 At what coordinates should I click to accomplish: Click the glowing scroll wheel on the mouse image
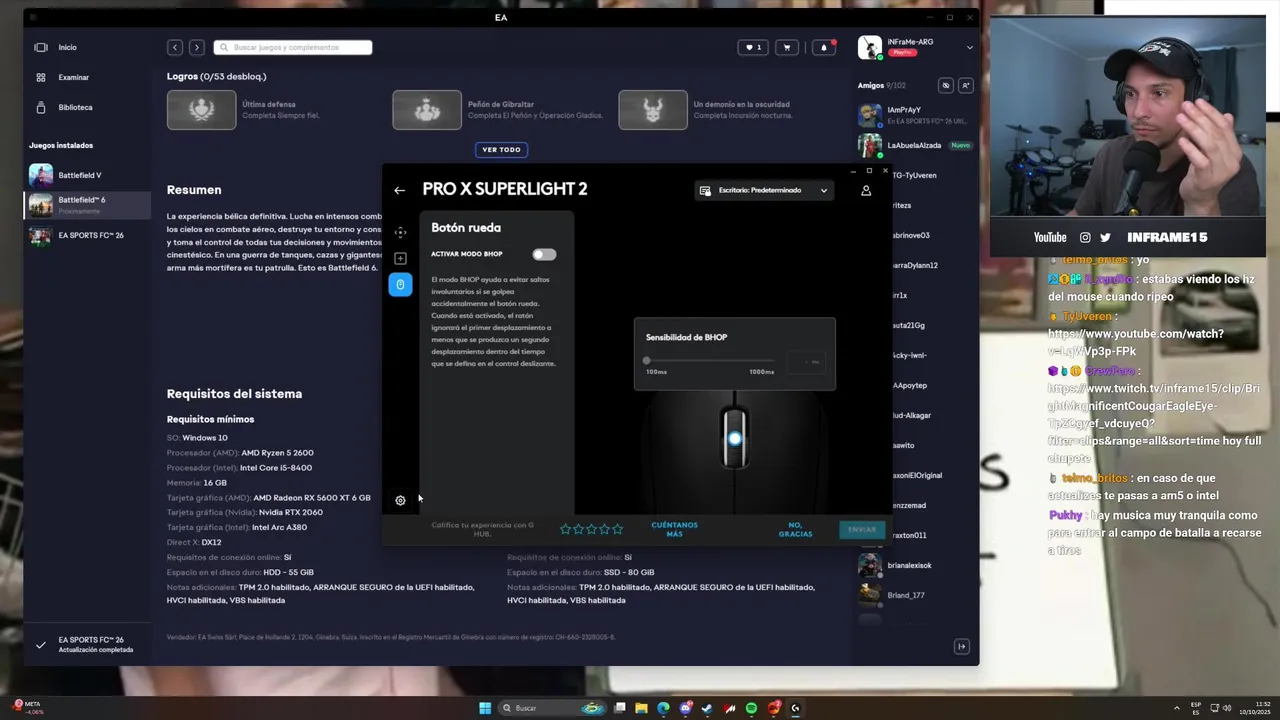(735, 438)
